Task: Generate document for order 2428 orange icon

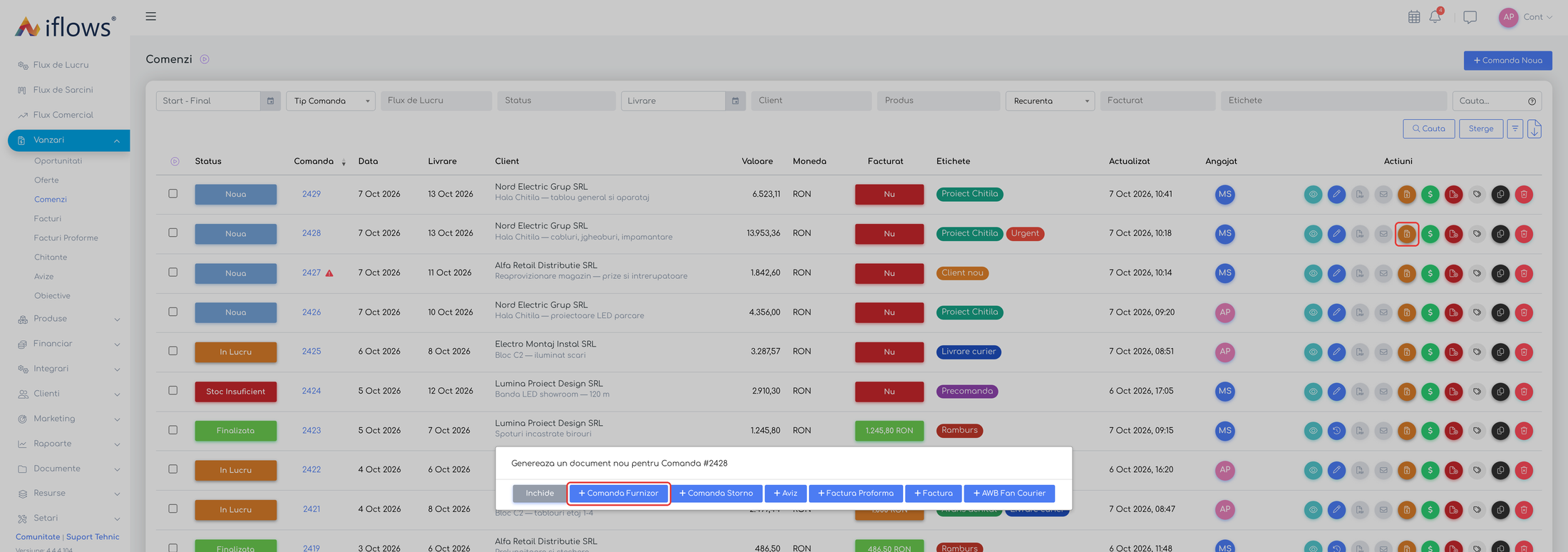Action: [x=1407, y=234]
